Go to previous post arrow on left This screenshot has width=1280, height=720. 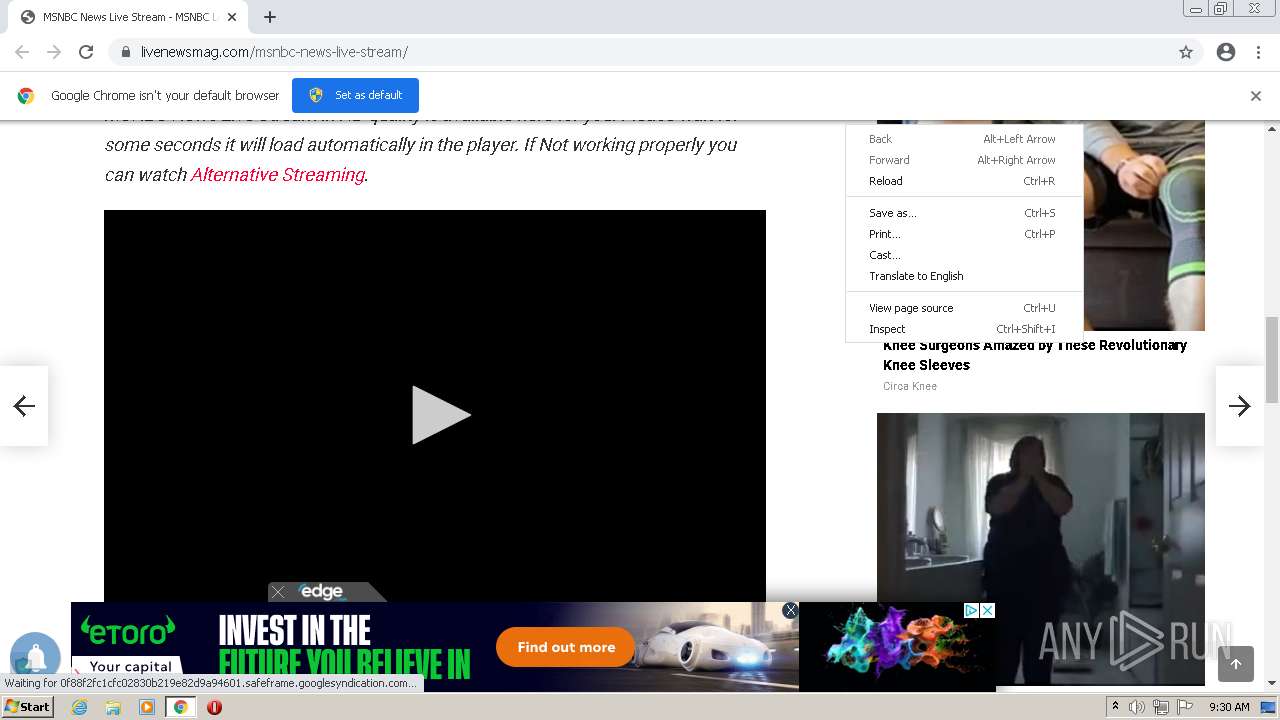coord(24,405)
